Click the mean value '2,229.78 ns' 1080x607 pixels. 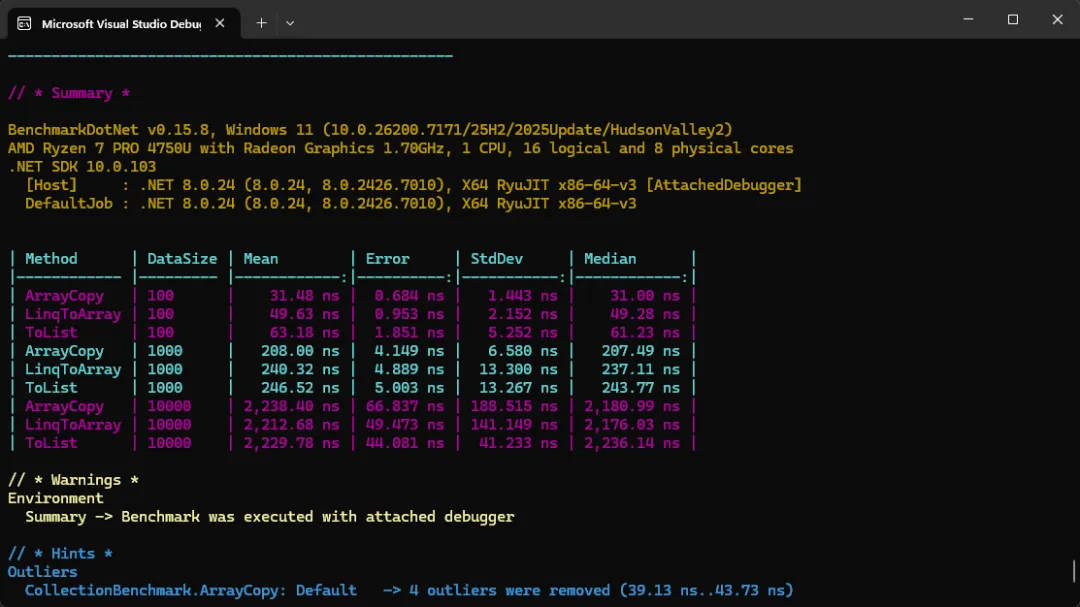[x=291, y=443]
